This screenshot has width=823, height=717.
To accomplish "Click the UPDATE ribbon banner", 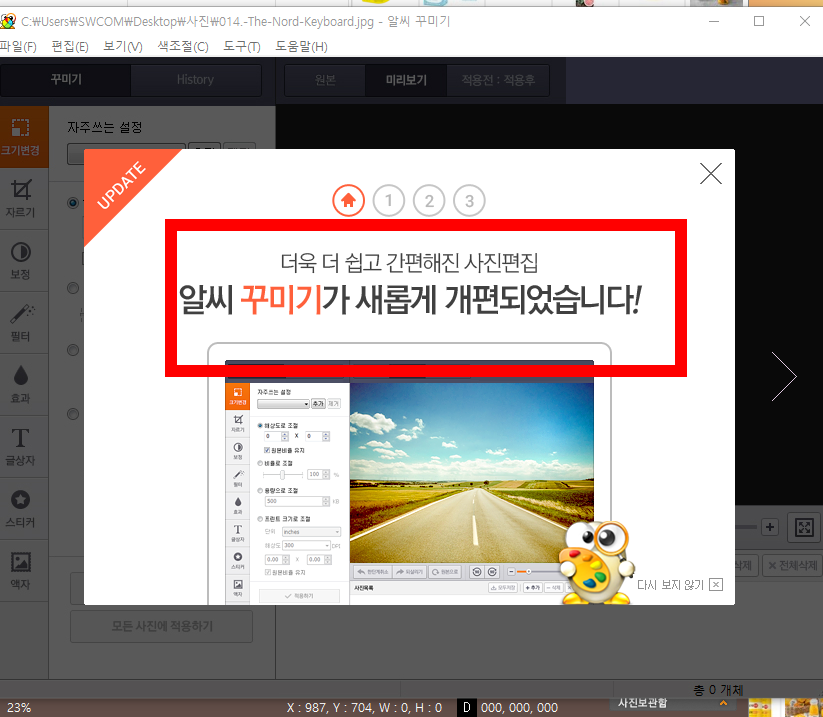I will (x=121, y=185).
